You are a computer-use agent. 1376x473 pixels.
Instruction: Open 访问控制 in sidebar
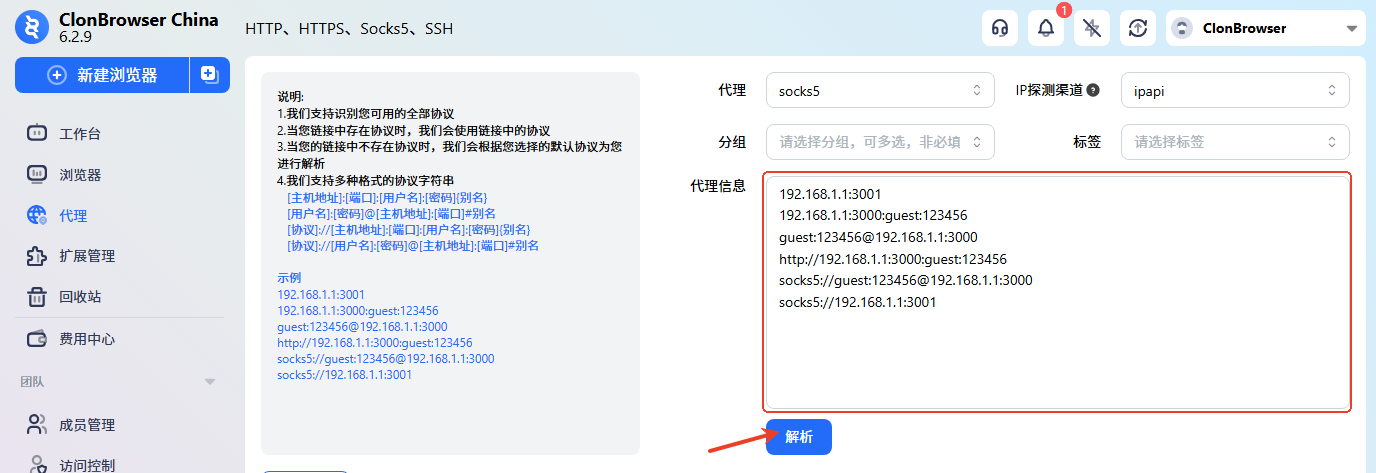tap(87, 464)
